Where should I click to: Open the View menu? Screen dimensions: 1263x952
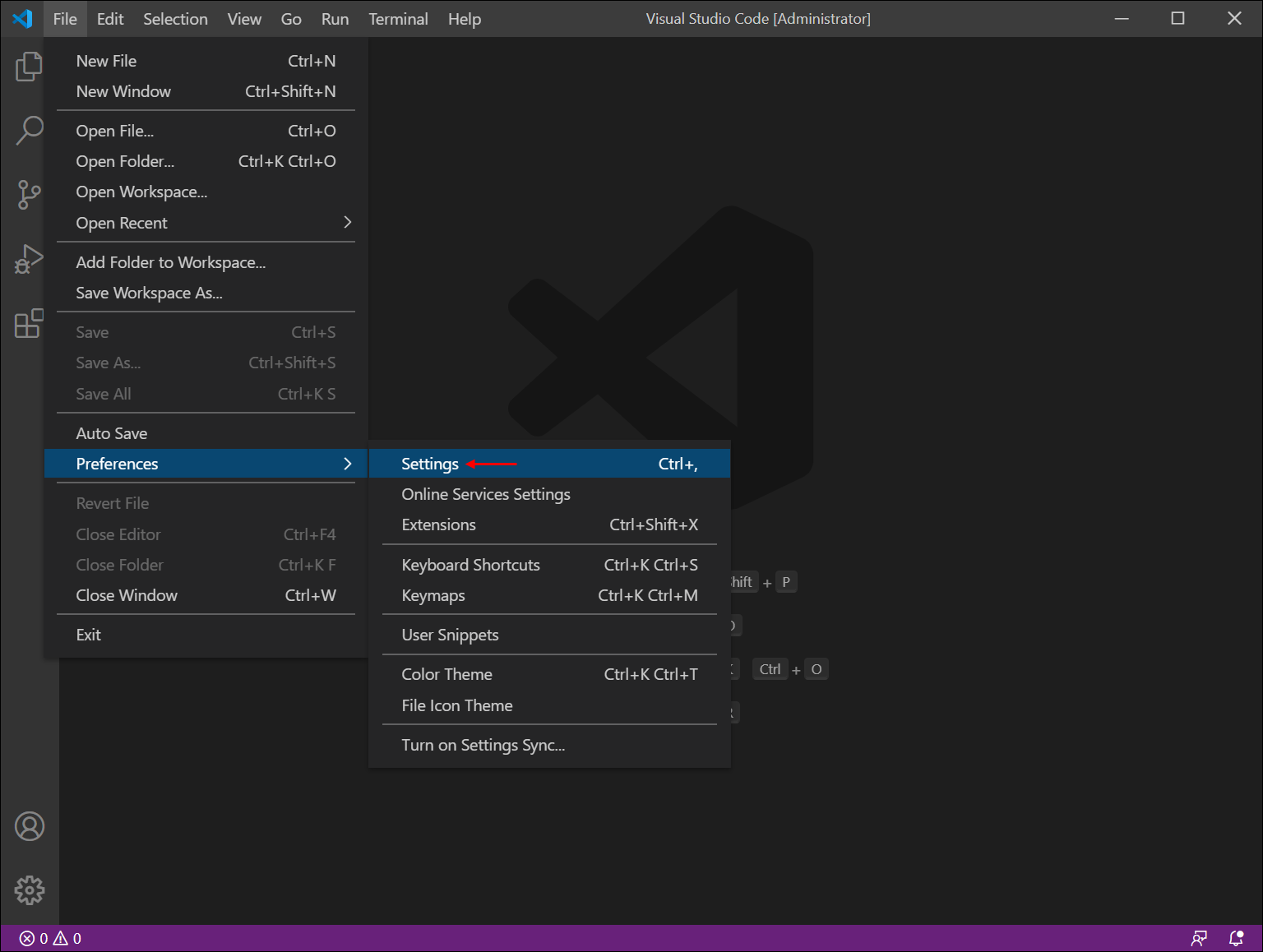point(244,19)
